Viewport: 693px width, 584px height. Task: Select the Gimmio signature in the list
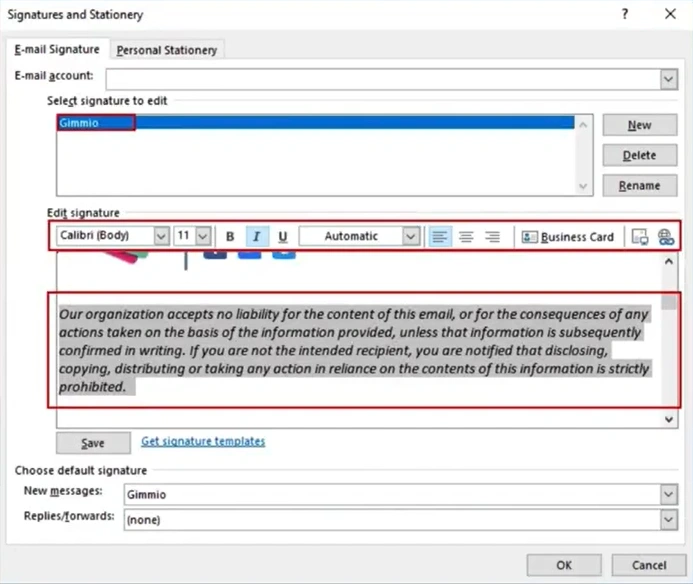click(316, 122)
